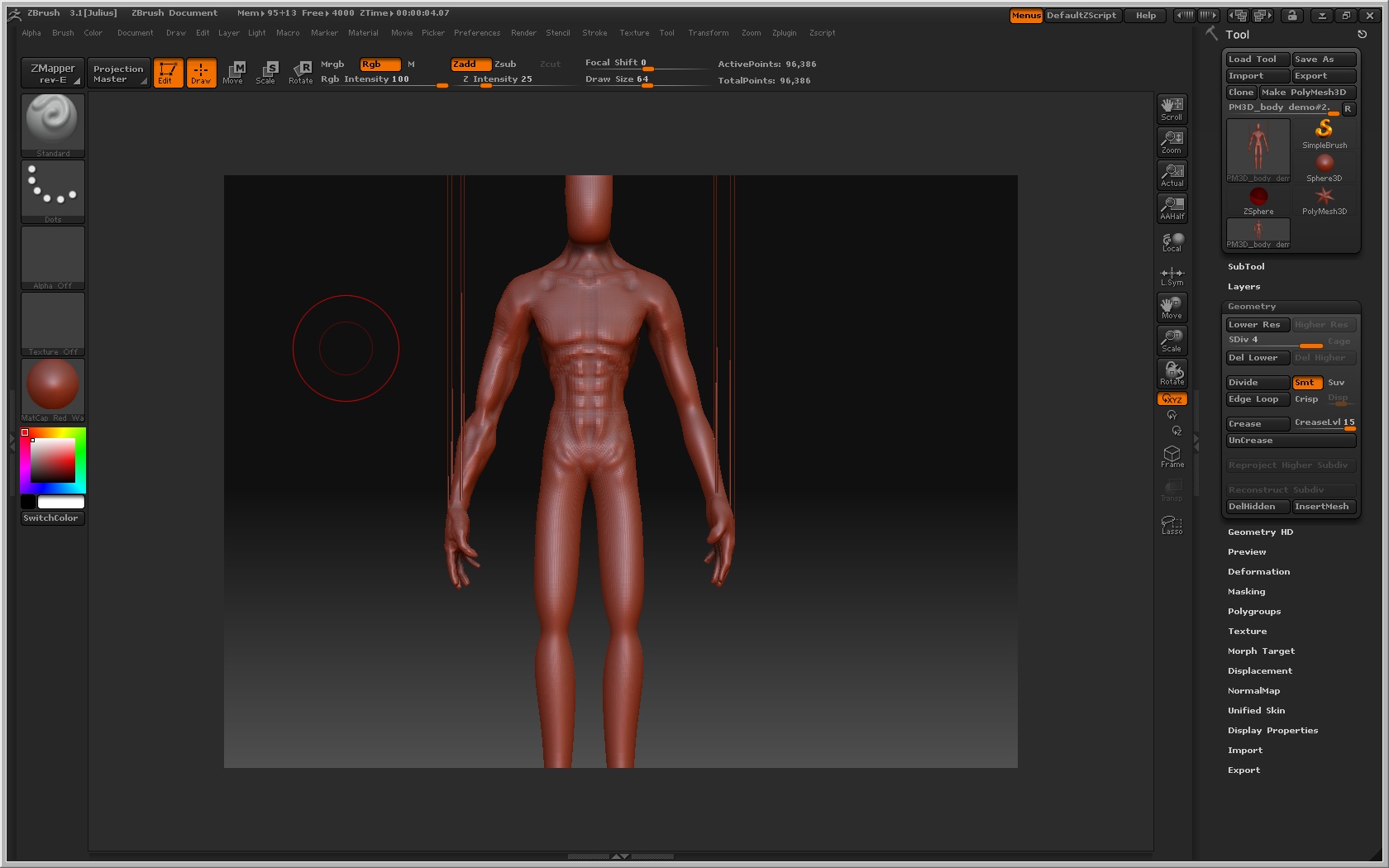The image size is (1389, 868).
Task: Open the Preferences menu
Action: 476,33
